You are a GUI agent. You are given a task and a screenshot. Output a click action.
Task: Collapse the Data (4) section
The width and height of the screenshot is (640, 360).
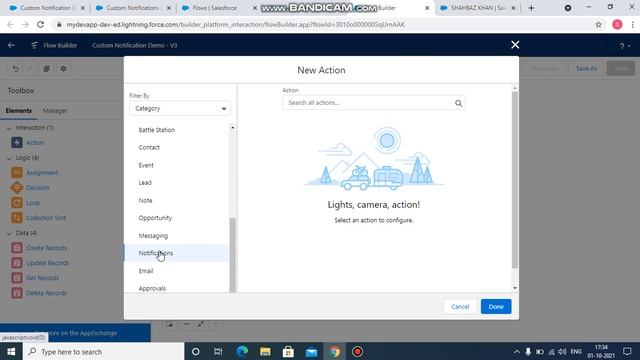9,233
